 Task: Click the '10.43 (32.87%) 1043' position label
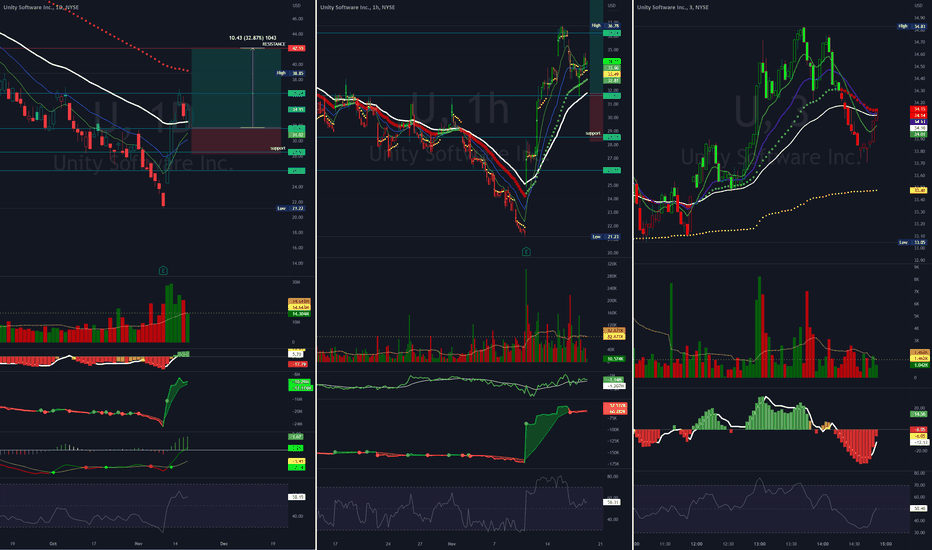253,37
